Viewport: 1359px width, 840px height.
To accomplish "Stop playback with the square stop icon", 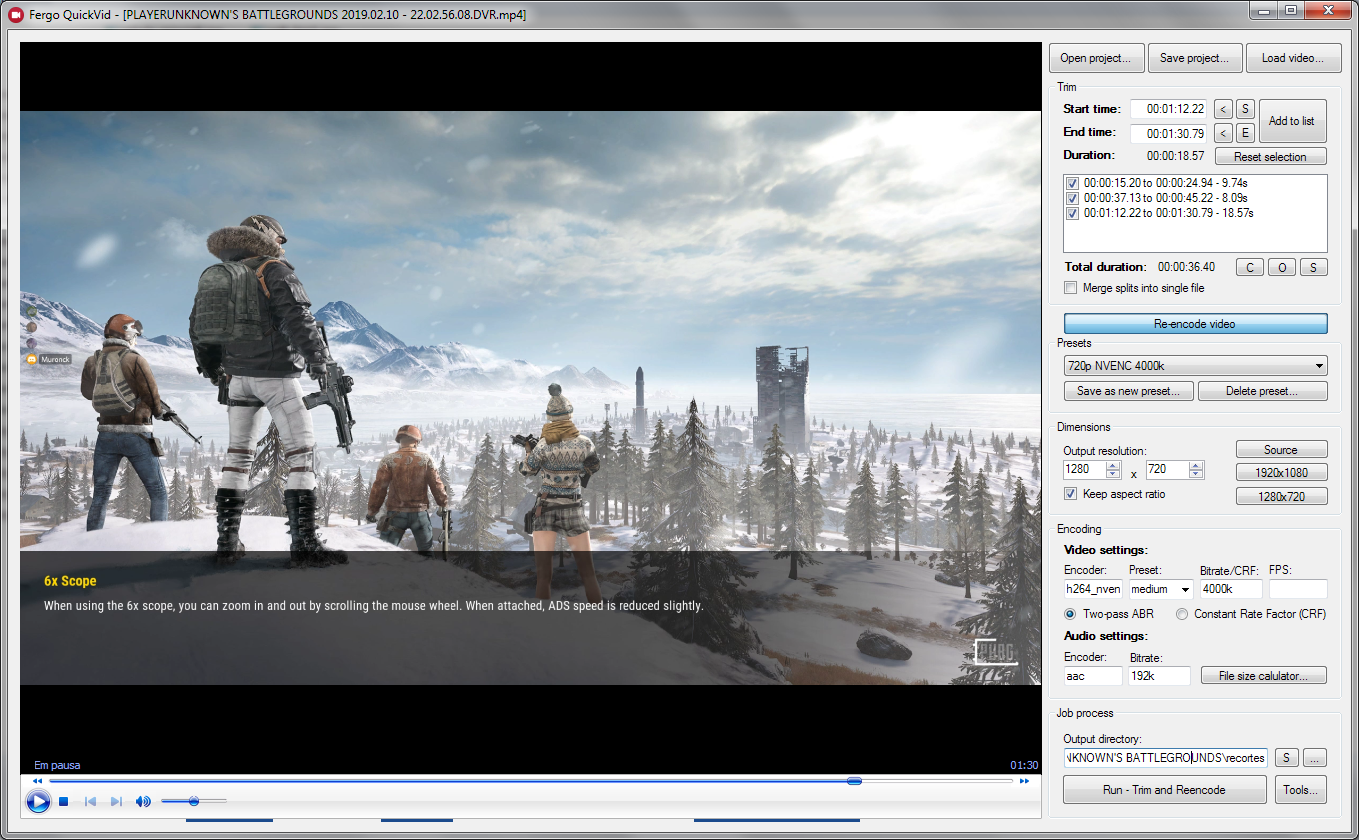I will [x=63, y=801].
